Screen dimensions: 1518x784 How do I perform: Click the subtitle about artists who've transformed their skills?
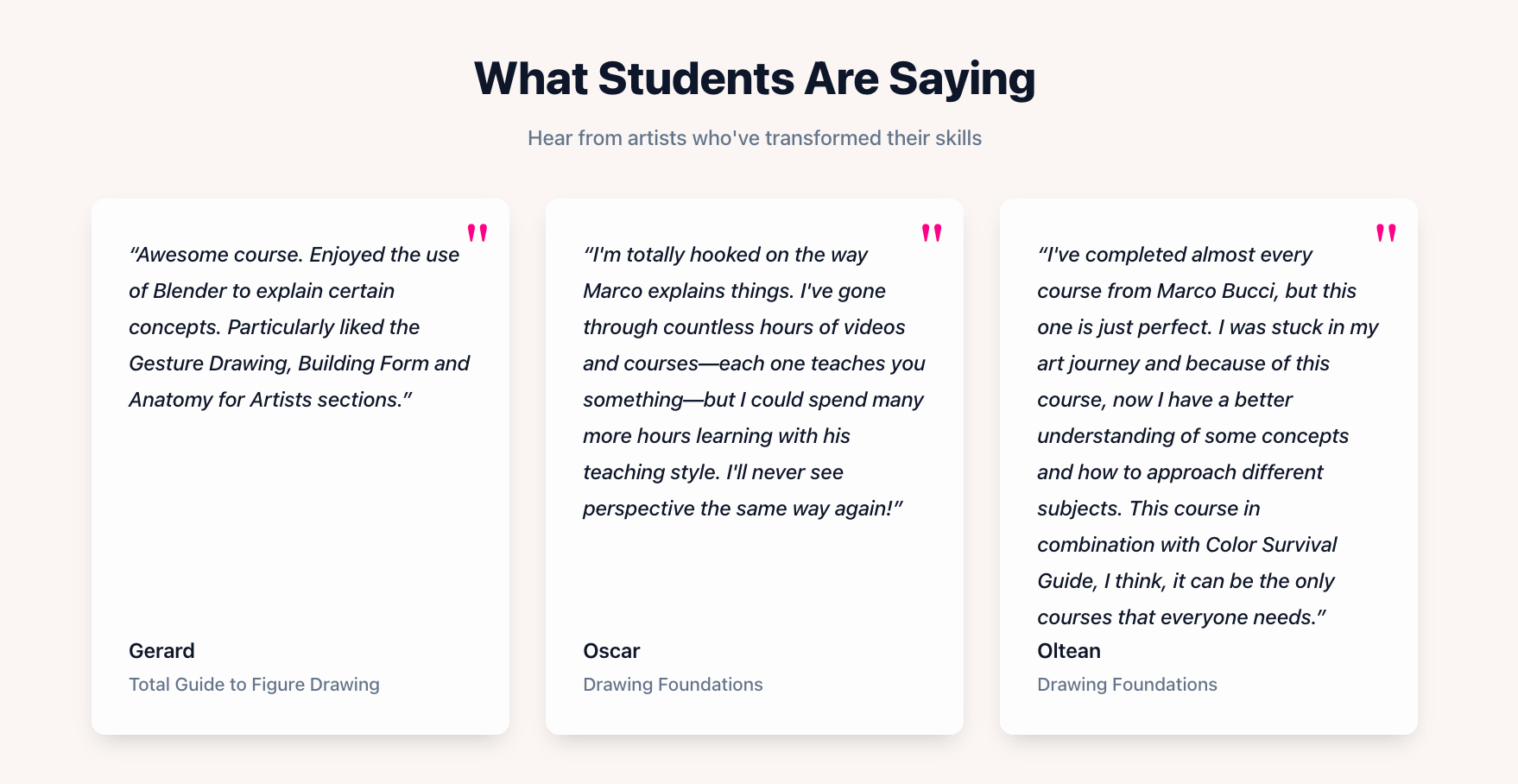click(x=755, y=138)
